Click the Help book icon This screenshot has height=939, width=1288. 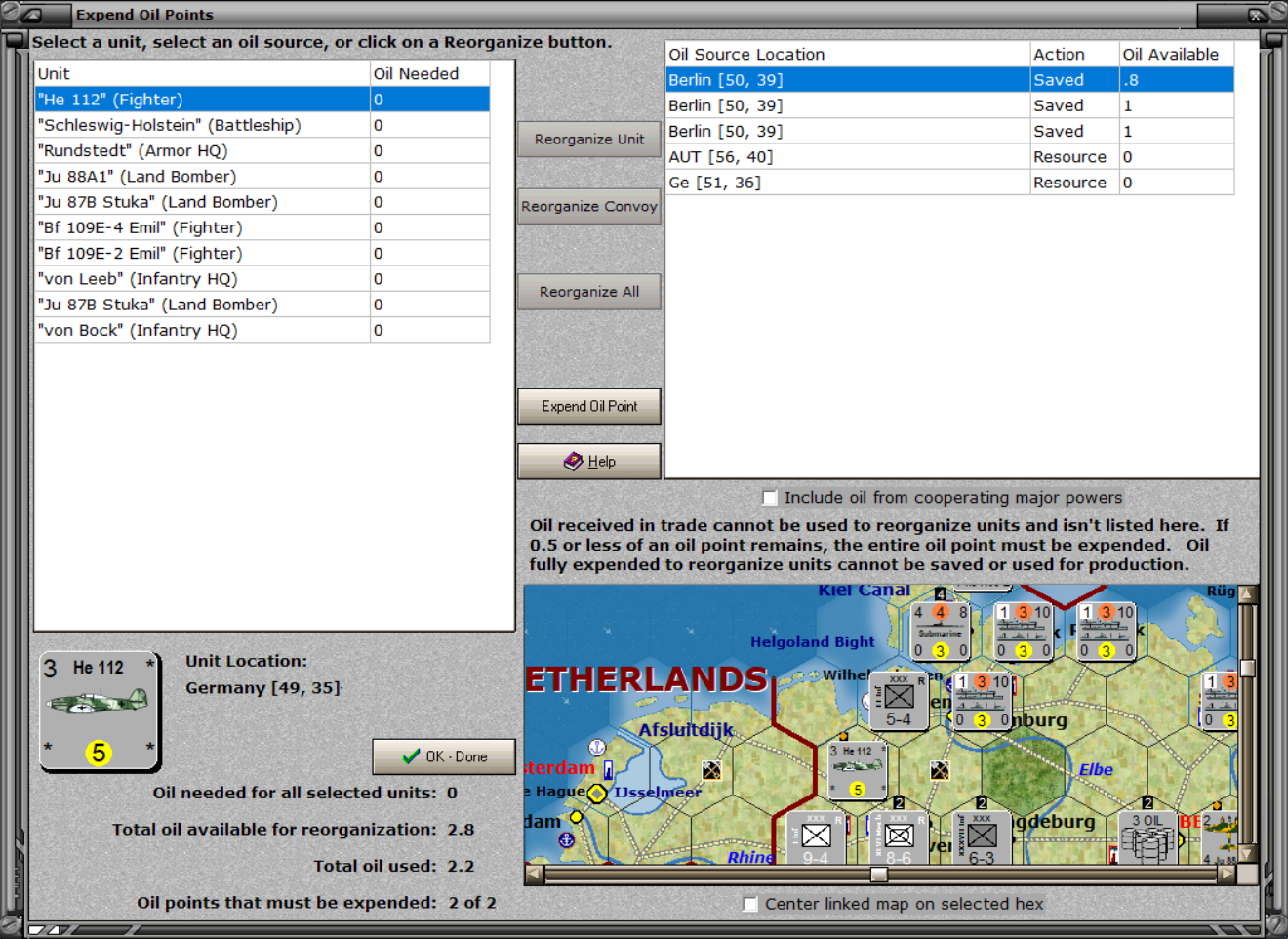[574, 461]
